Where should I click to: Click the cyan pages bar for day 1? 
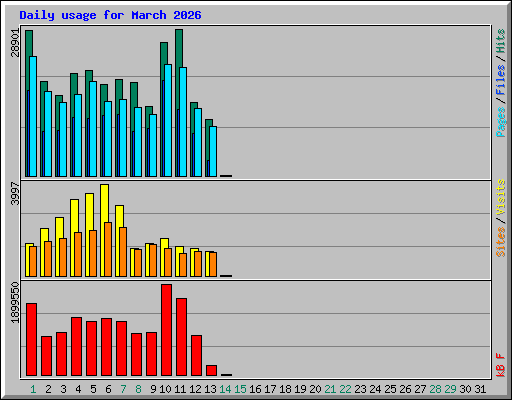point(33,116)
